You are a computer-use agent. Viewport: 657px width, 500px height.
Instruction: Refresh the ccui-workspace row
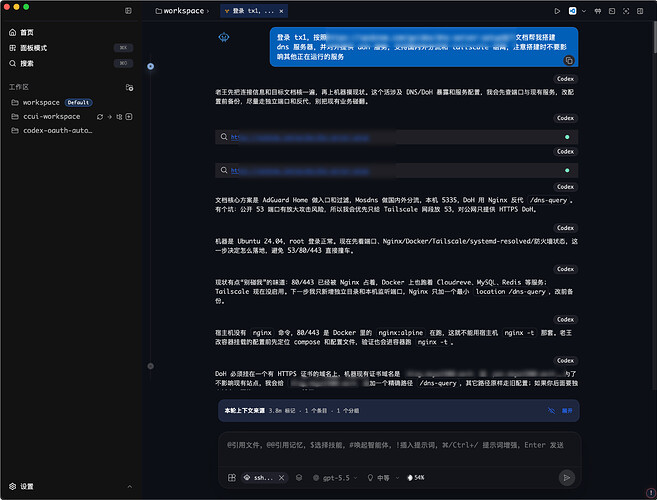(x=100, y=117)
